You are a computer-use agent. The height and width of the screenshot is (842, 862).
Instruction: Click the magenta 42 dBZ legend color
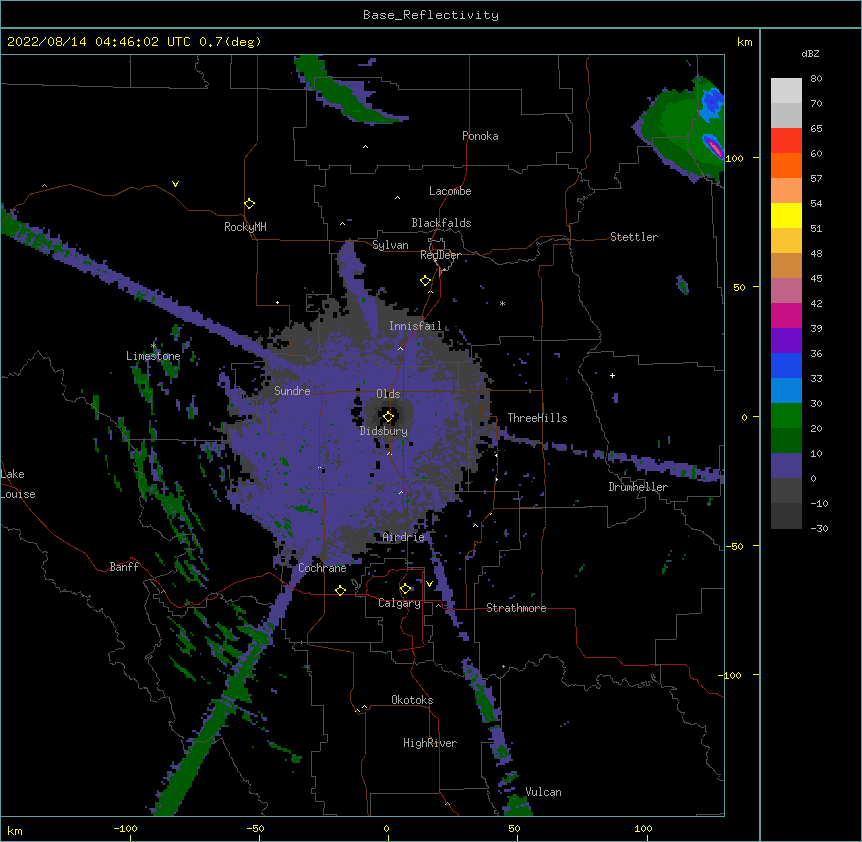(786, 315)
